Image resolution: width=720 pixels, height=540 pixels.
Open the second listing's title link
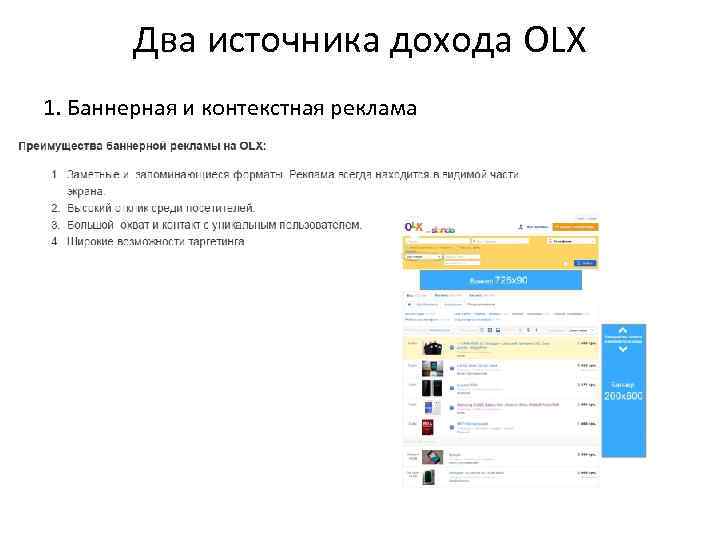[477, 366]
